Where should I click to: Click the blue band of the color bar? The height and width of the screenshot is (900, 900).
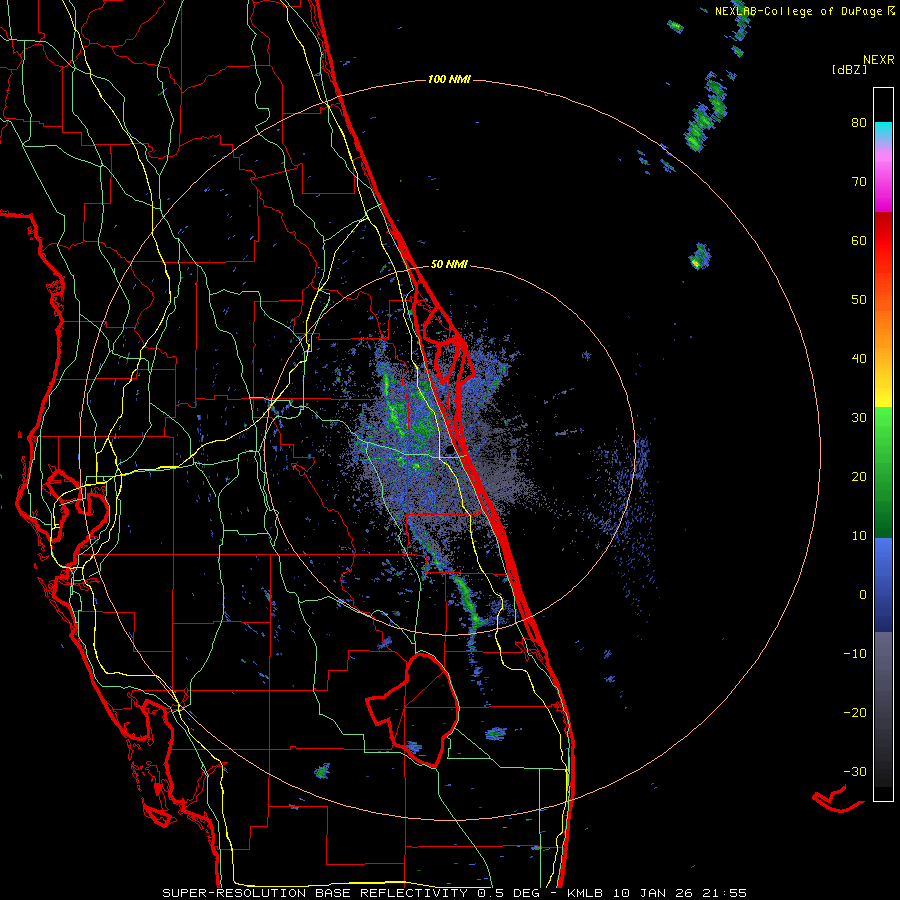[x=883, y=585]
